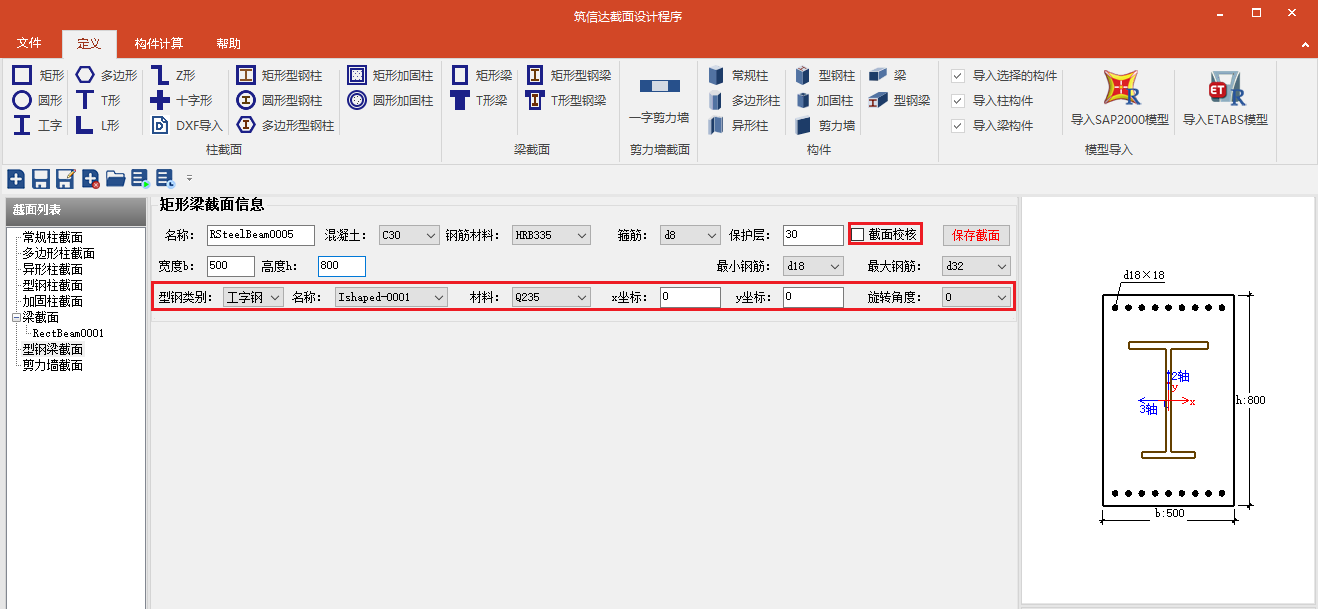
Task: Open the 文件 menu tab
Action: click(29, 44)
